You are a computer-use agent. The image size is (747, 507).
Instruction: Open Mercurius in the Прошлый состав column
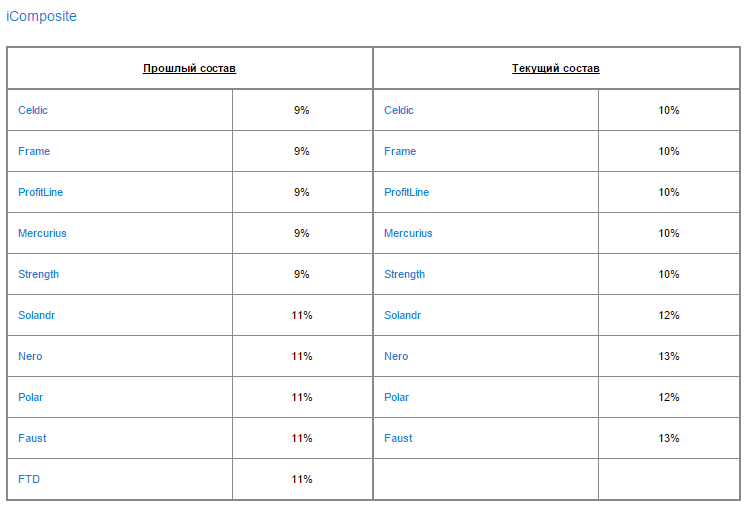(42, 233)
